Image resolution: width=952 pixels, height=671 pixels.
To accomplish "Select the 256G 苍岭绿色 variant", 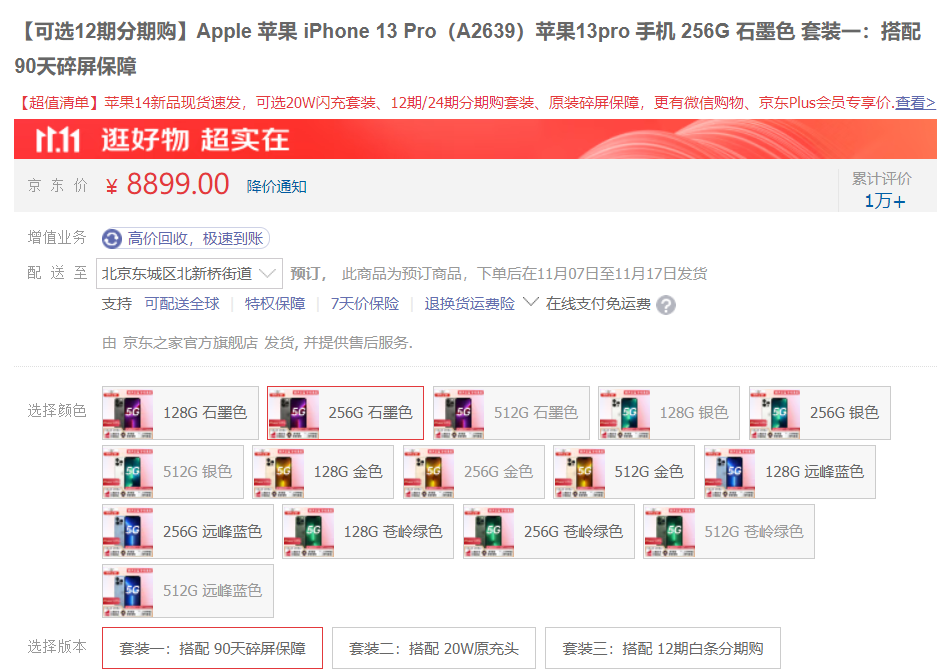I will click(x=549, y=531).
